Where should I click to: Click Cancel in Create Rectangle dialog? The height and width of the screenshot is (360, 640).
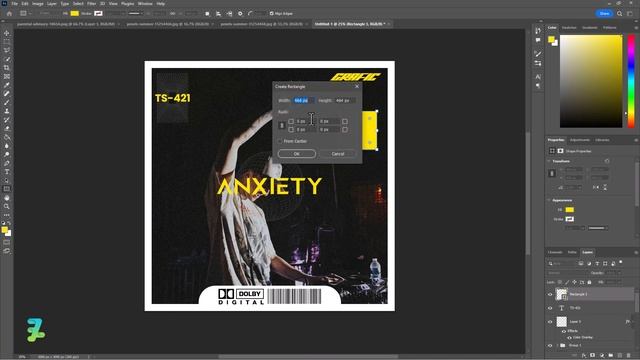pyautogui.click(x=338, y=154)
